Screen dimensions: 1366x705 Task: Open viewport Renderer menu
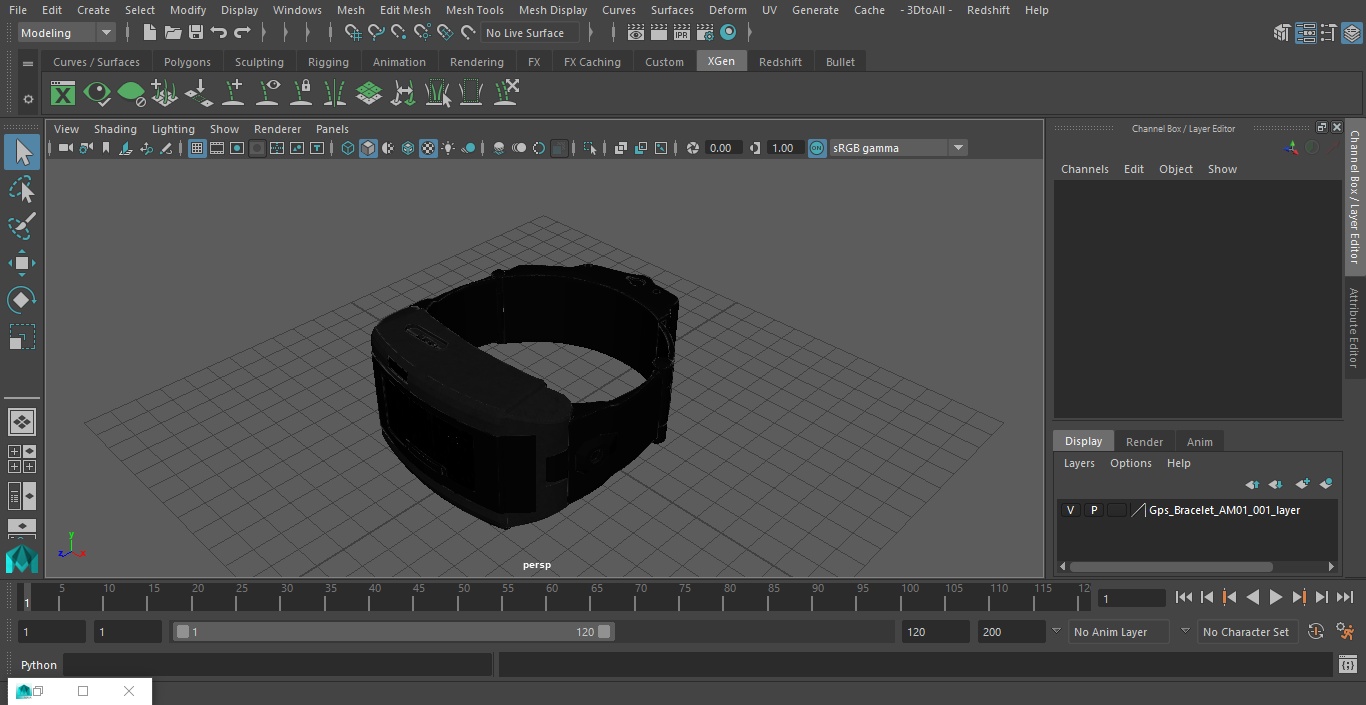pos(277,129)
